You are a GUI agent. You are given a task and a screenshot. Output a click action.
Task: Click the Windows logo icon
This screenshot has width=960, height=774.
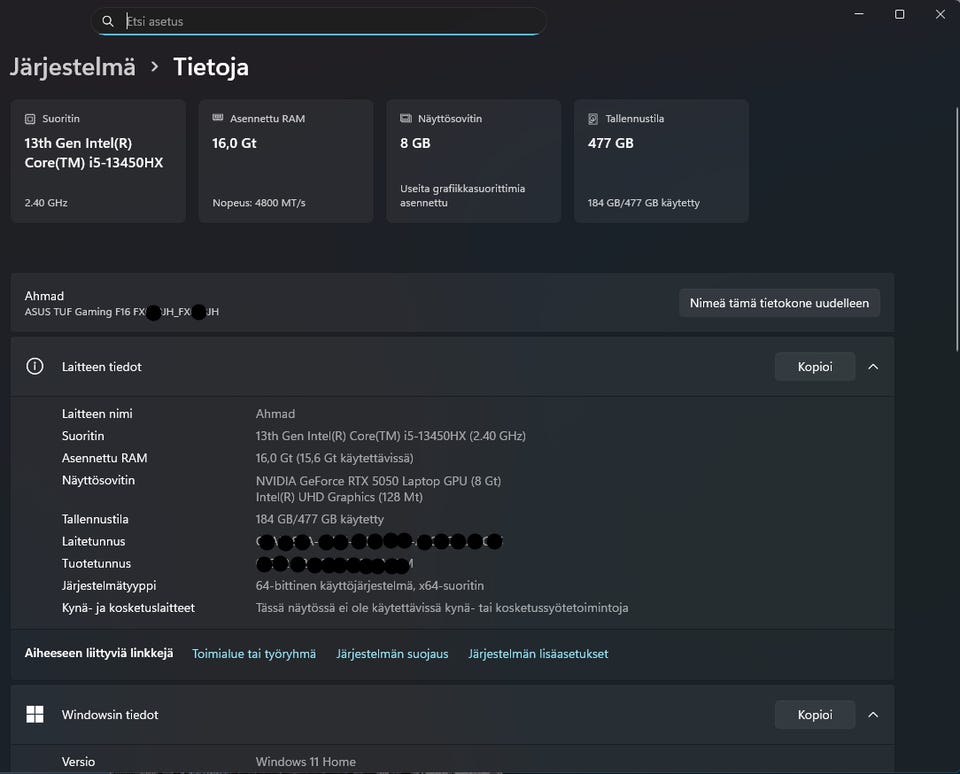pyautogui.click(x=35, y=714)
